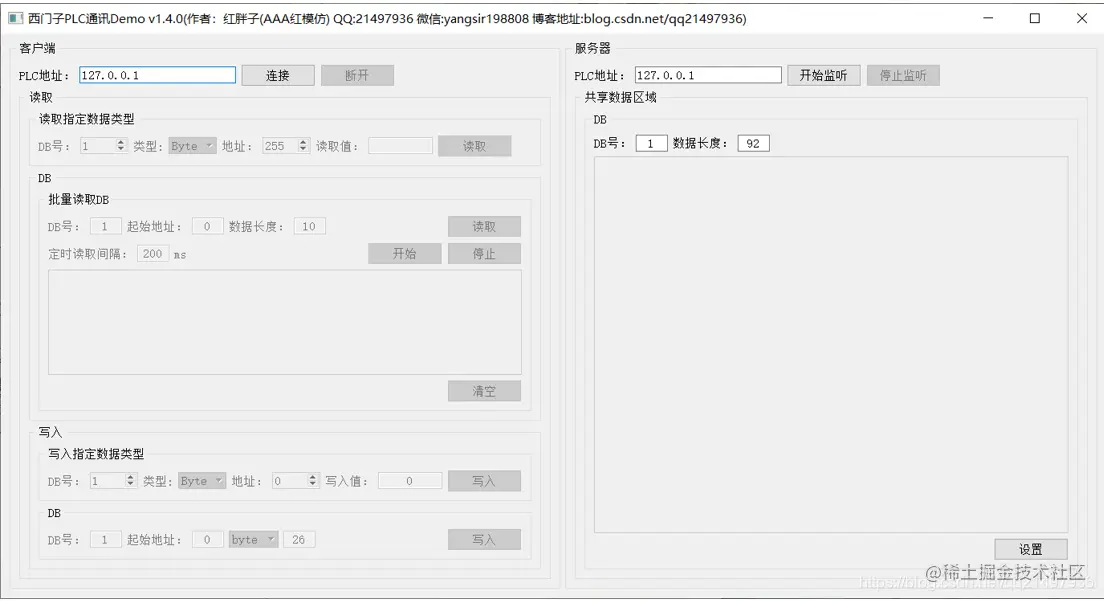The image size is (1104, 601).
Task: Click the 设置 button in the server panel
Action: pyautogui.click(x=1030, y=548)
